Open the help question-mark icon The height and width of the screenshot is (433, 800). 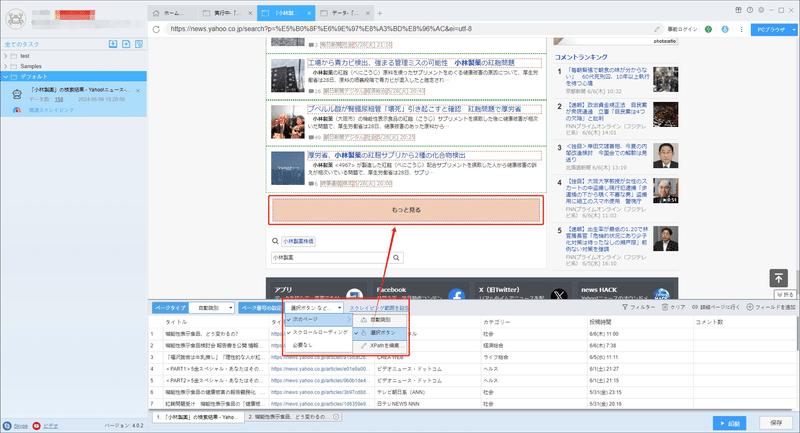tap(749, 10)
